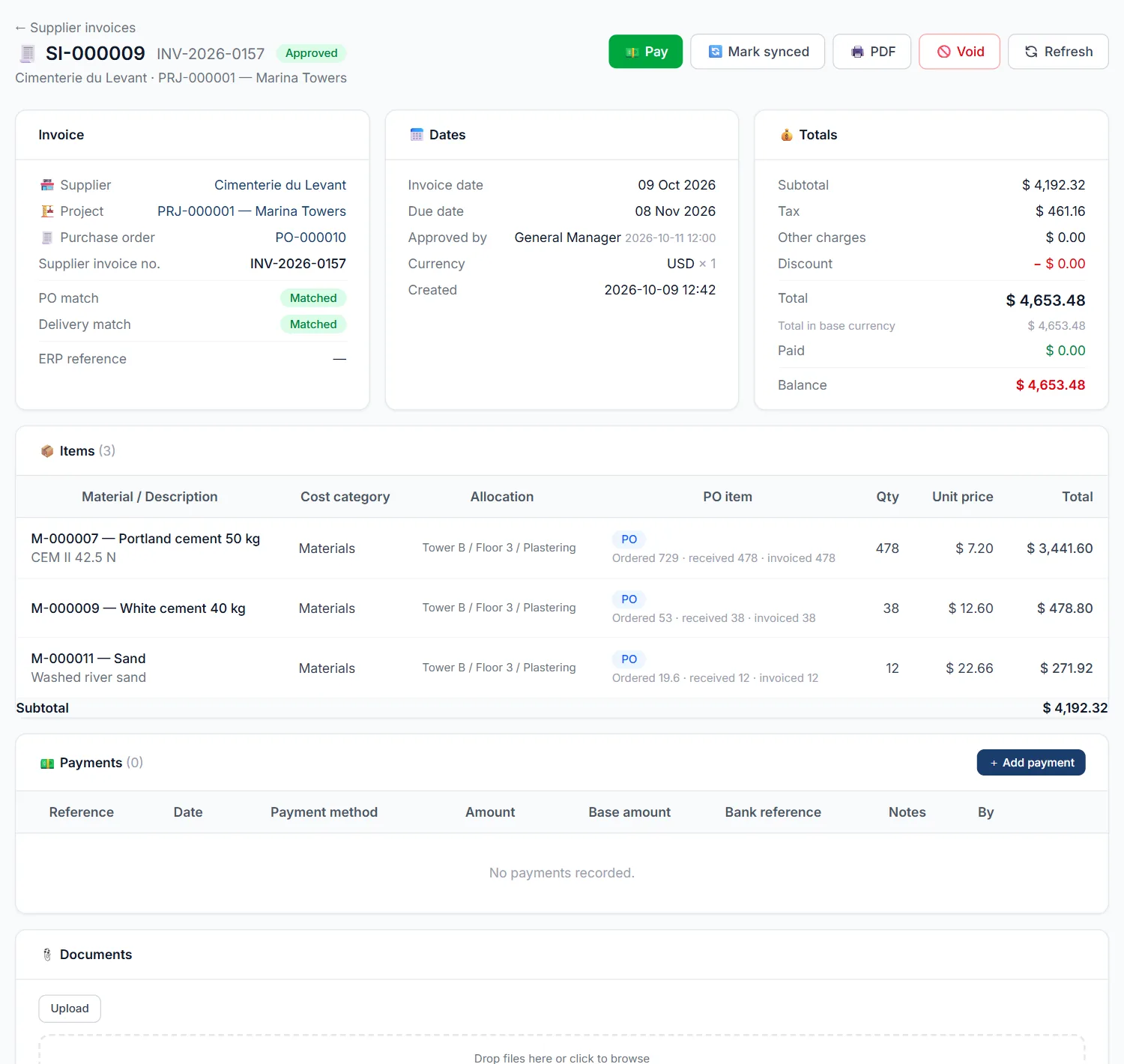Image resolution: width=1124 pixels, height=1064 pixels.
Task: Refresh the invoice page
Action: tap(1058, 52)
